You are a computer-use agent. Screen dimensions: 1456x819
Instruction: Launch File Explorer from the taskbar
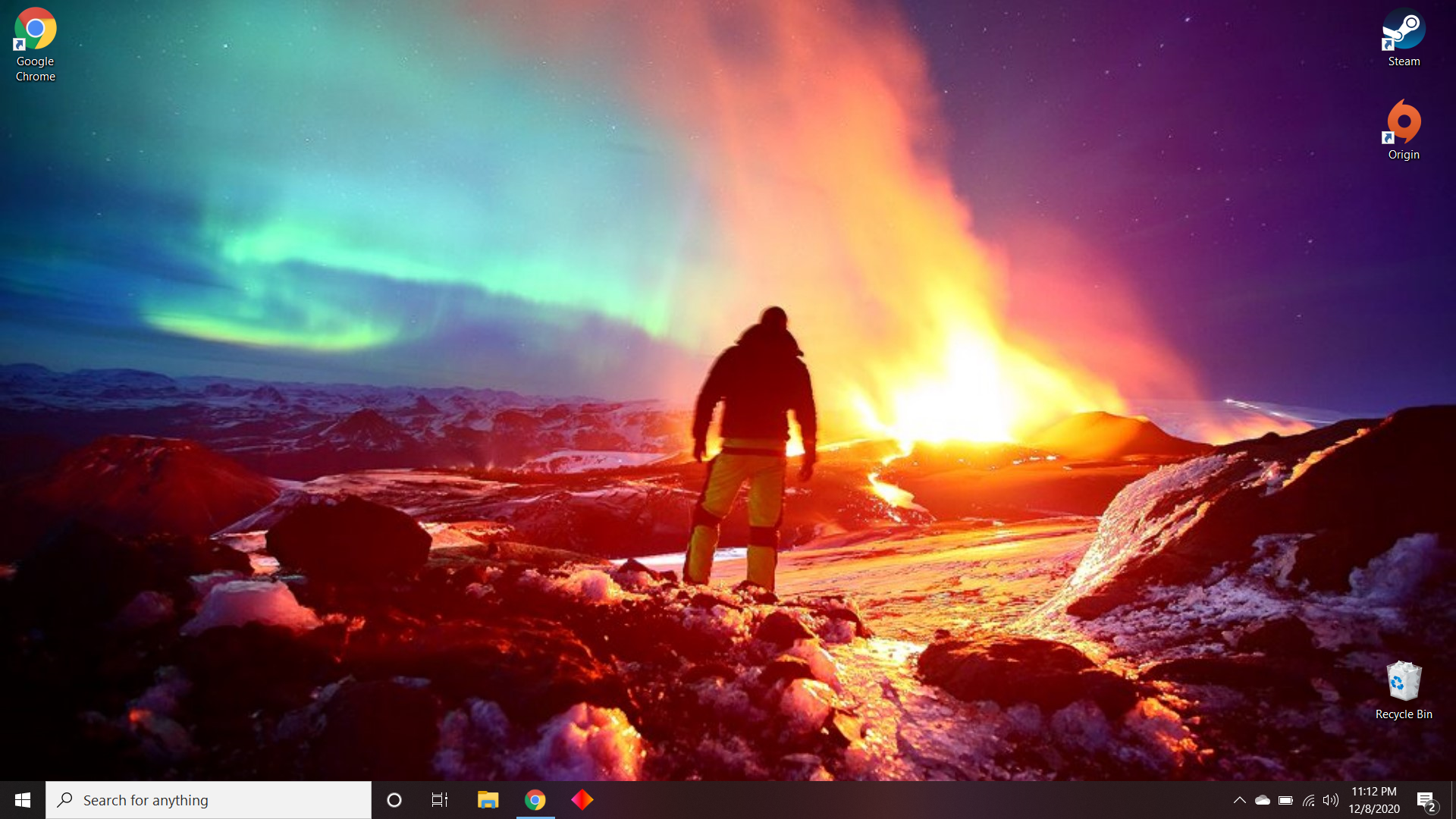[488, 800]
